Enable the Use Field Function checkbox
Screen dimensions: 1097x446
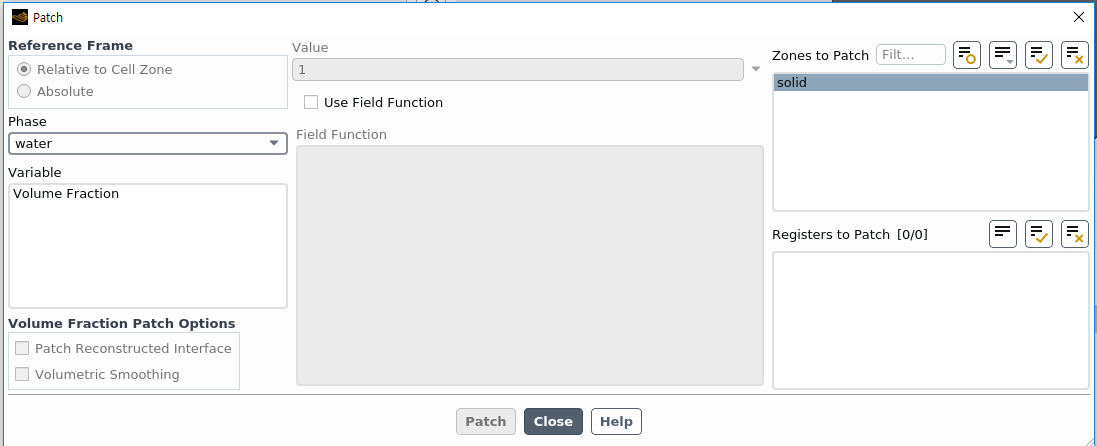click(x=311, y=102)
